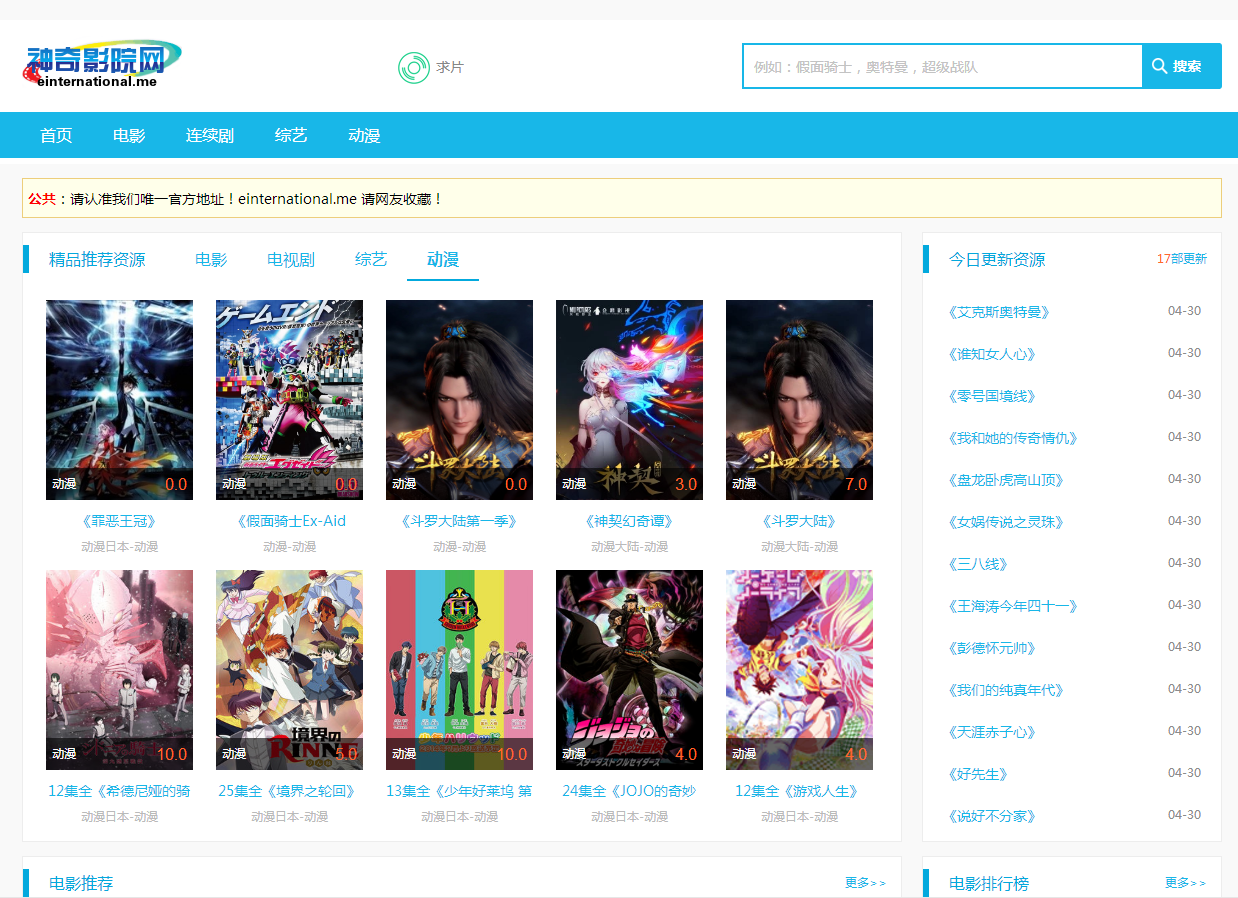Open 《谁知女人心》 in today's updates

point(992,354)
